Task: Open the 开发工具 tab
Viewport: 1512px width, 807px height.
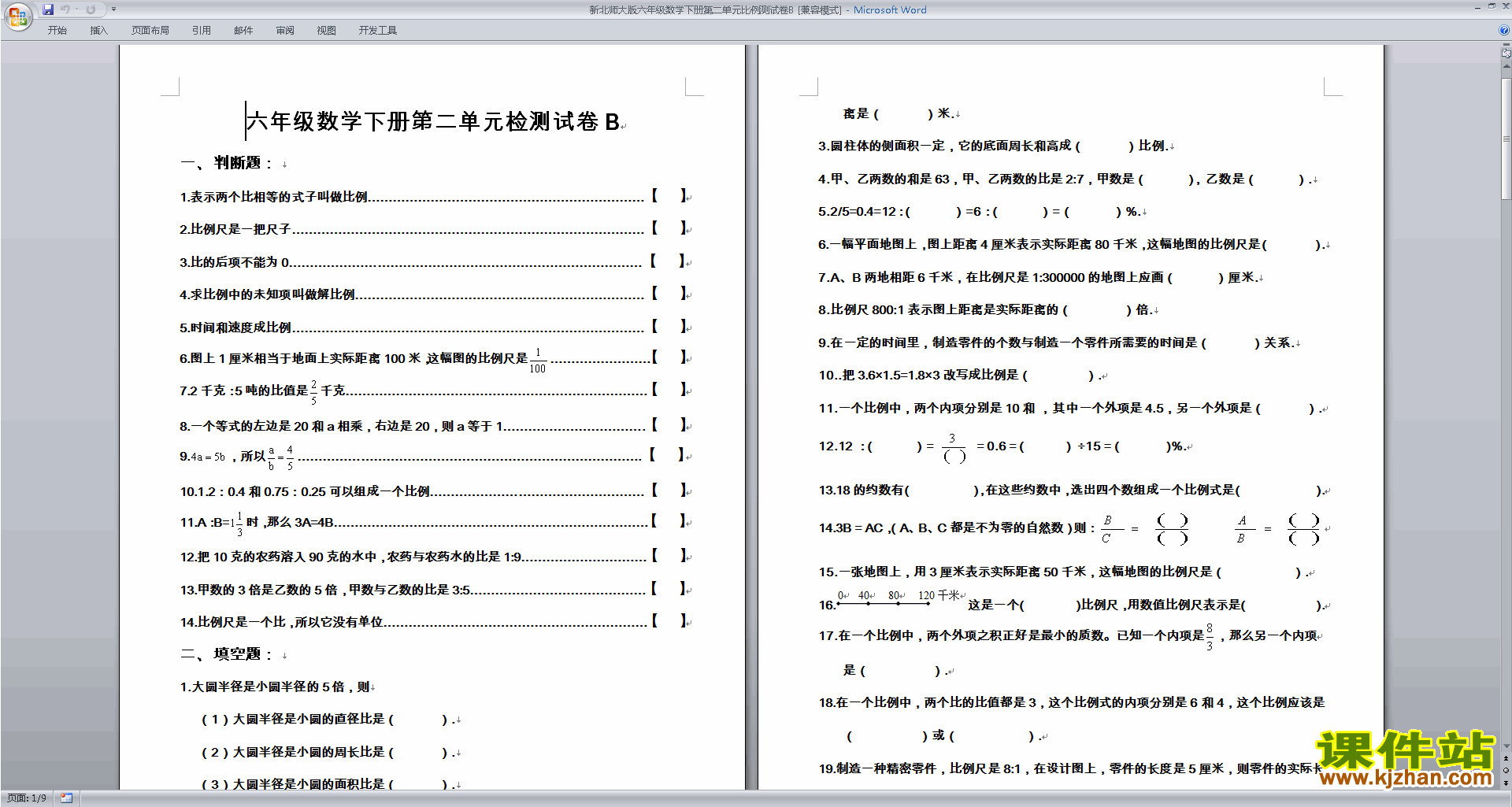Action: (377, 31)
